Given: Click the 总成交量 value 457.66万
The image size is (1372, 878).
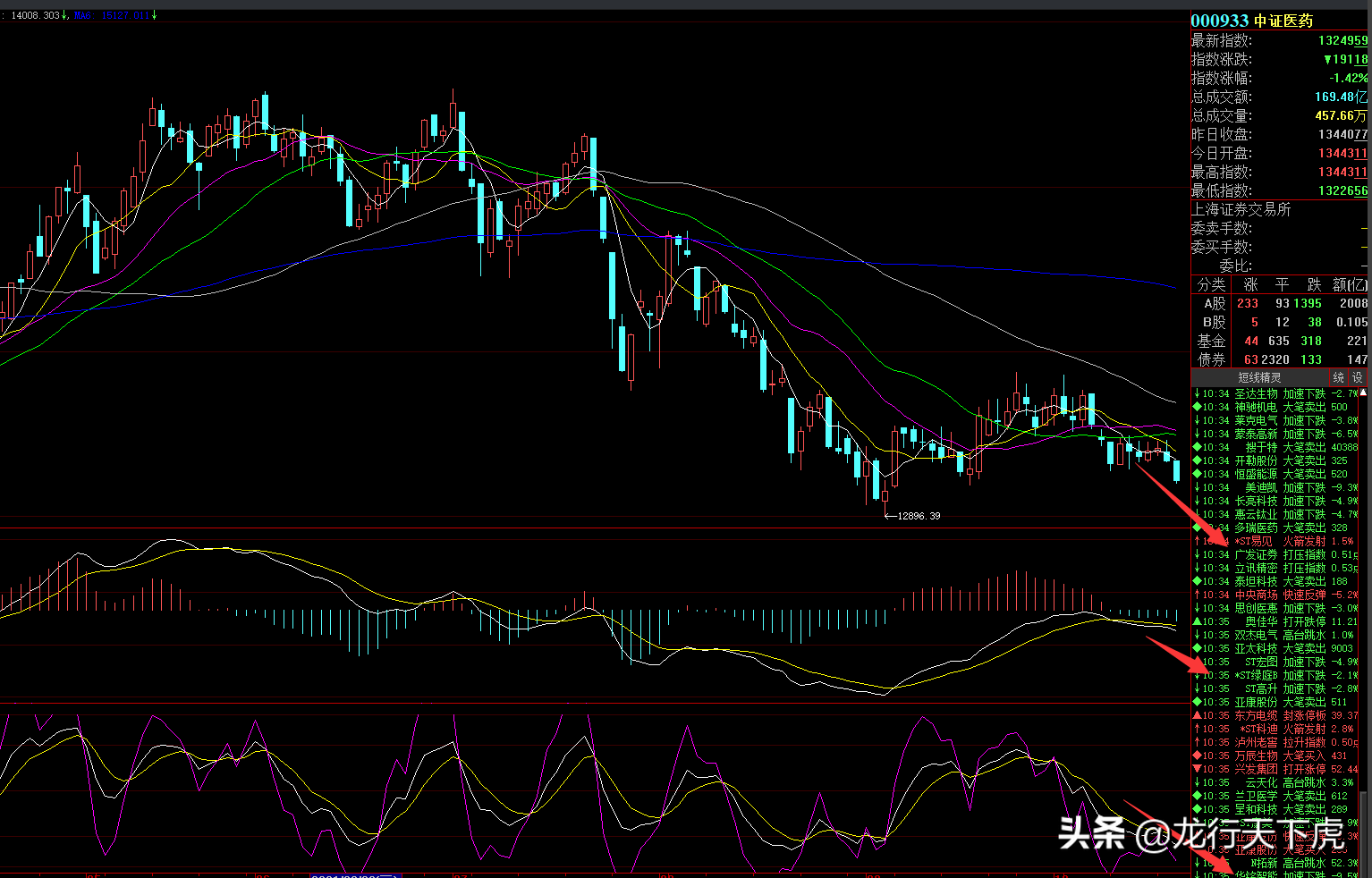Looking at the screenshot, I should 1341,115.
